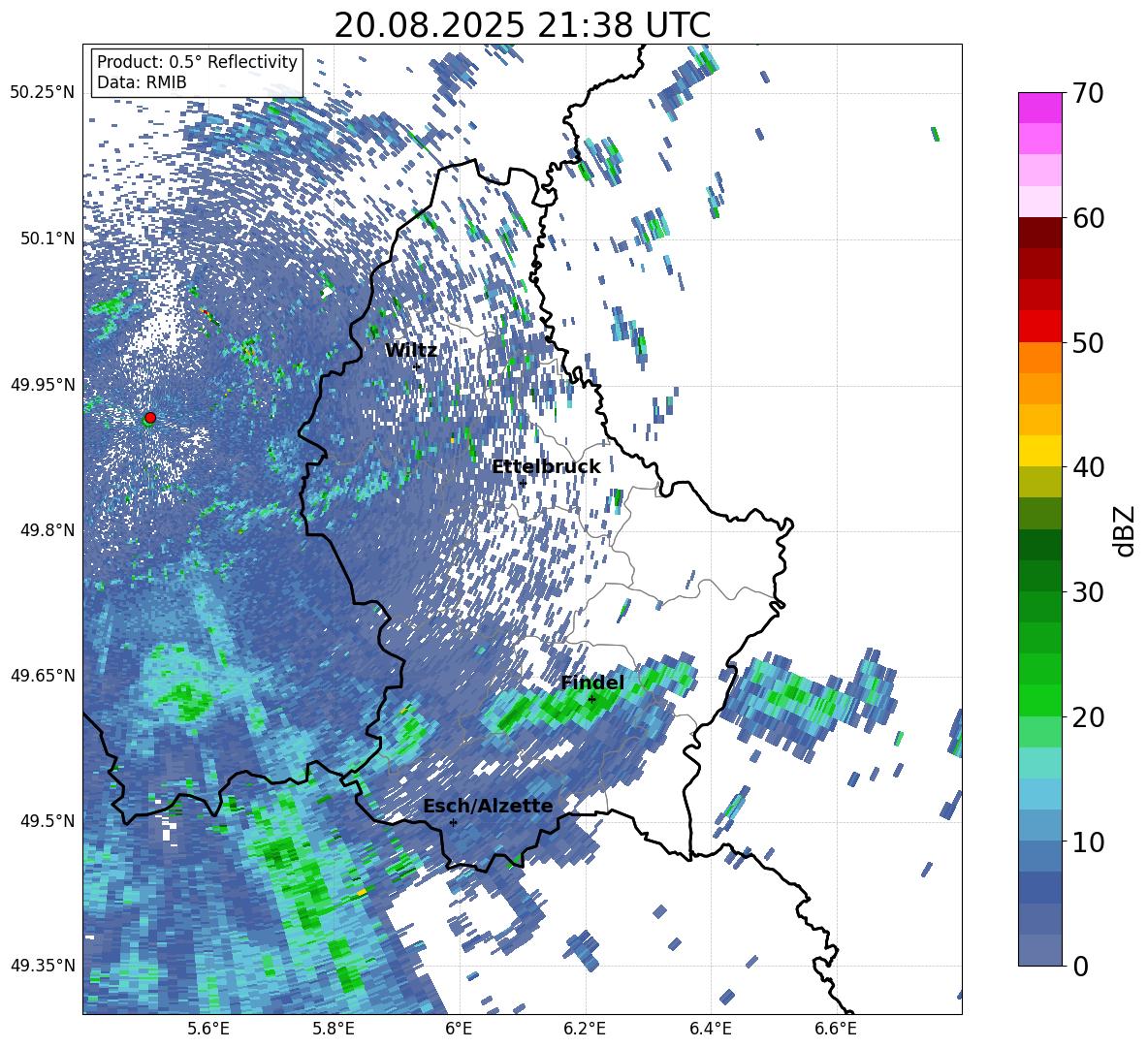Click the 6.4°E longitude label
The width and height of the screenshot is (1148, 1048).
point(710,1030)
